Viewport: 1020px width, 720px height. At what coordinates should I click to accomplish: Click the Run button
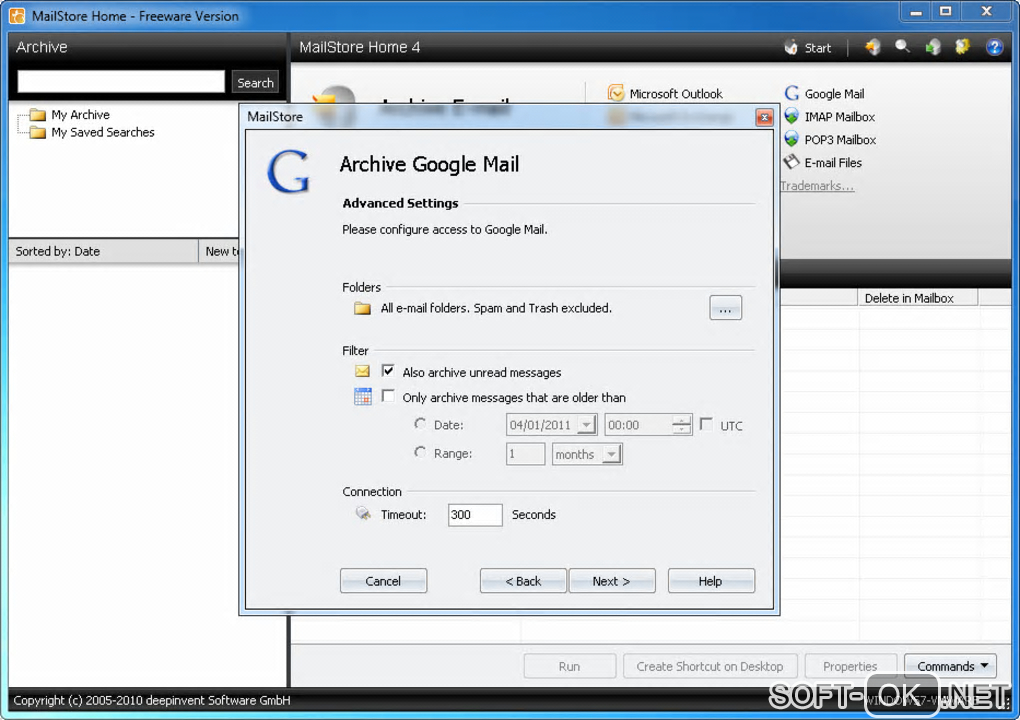pyautogui.click(x=569, y=666)
